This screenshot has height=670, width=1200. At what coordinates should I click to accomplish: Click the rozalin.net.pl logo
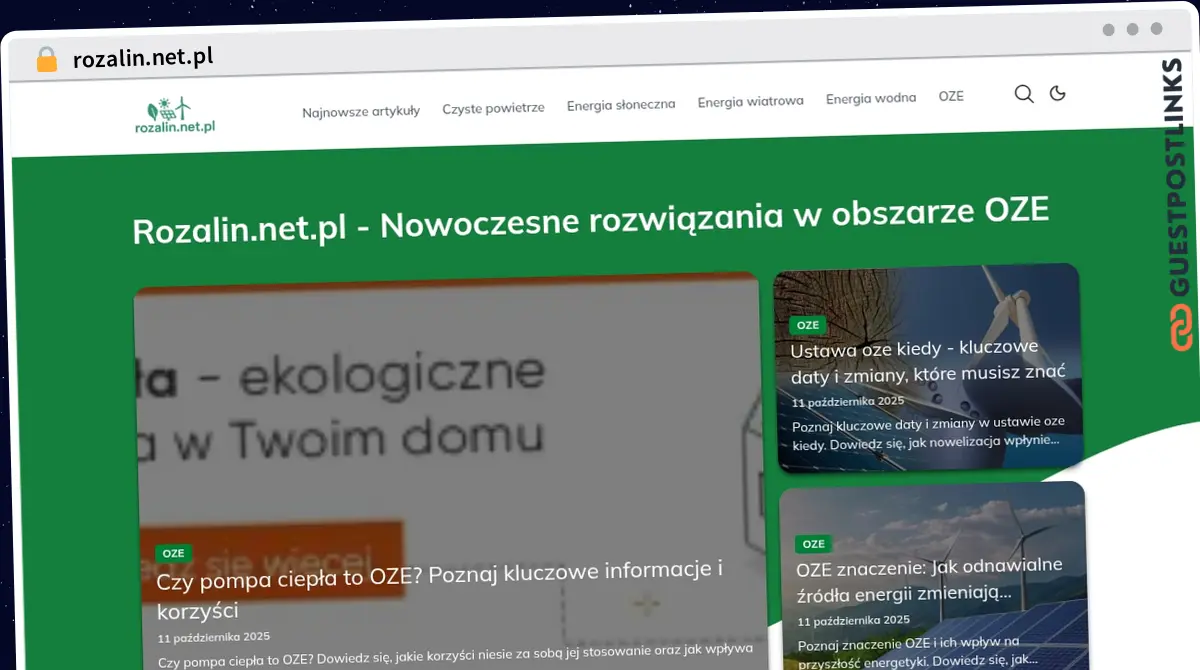pyautogui.click(x=175, y=116)
